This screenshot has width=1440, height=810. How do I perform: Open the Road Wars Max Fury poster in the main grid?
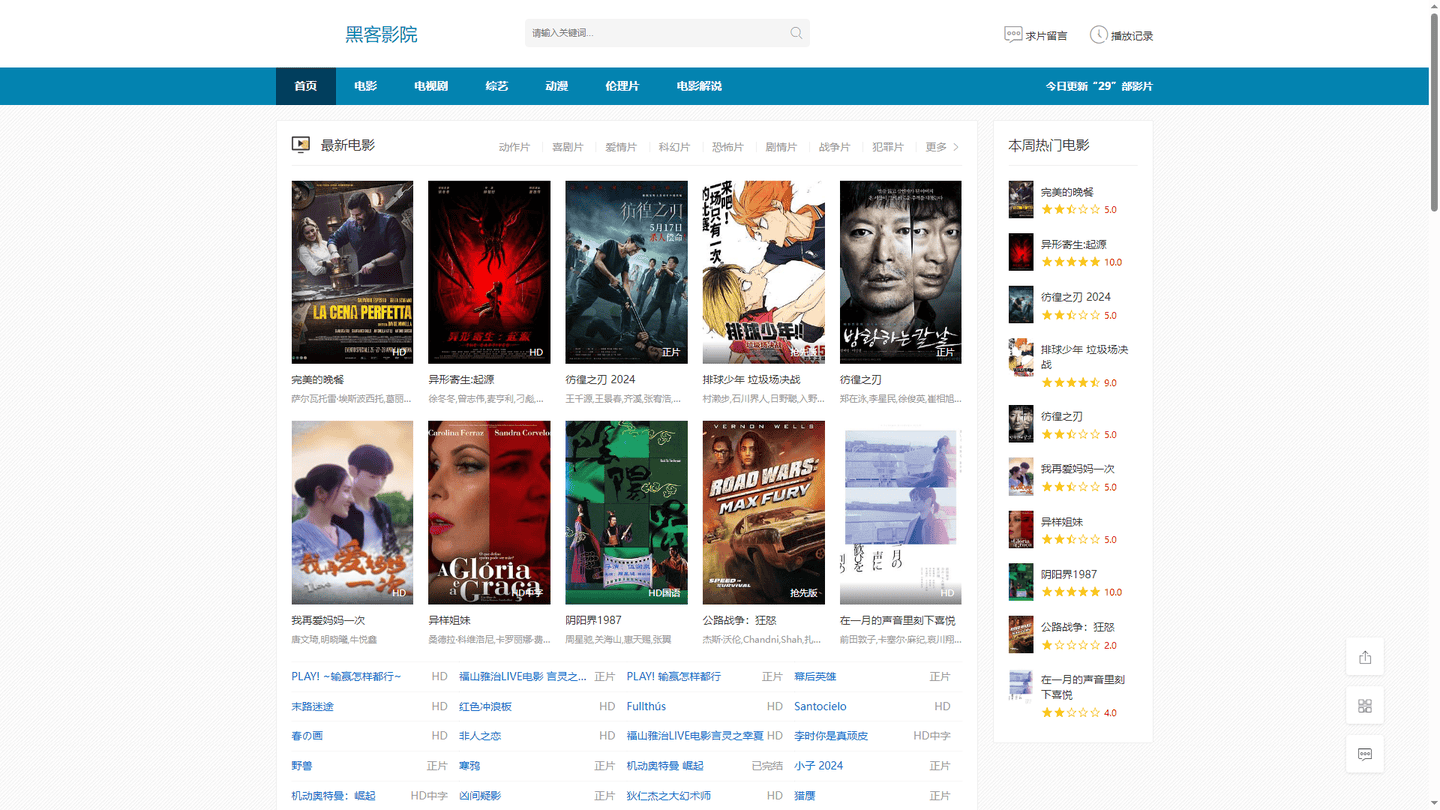click(764, 512)
